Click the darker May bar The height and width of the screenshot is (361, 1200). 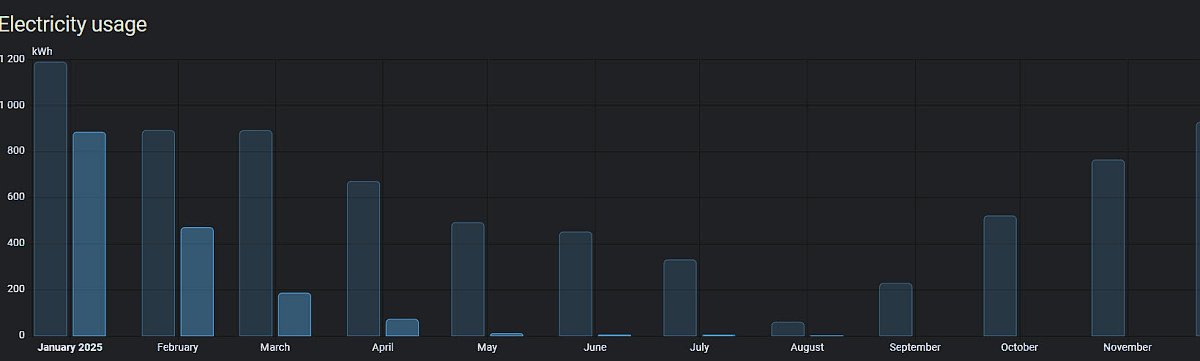tap(467, 279)
